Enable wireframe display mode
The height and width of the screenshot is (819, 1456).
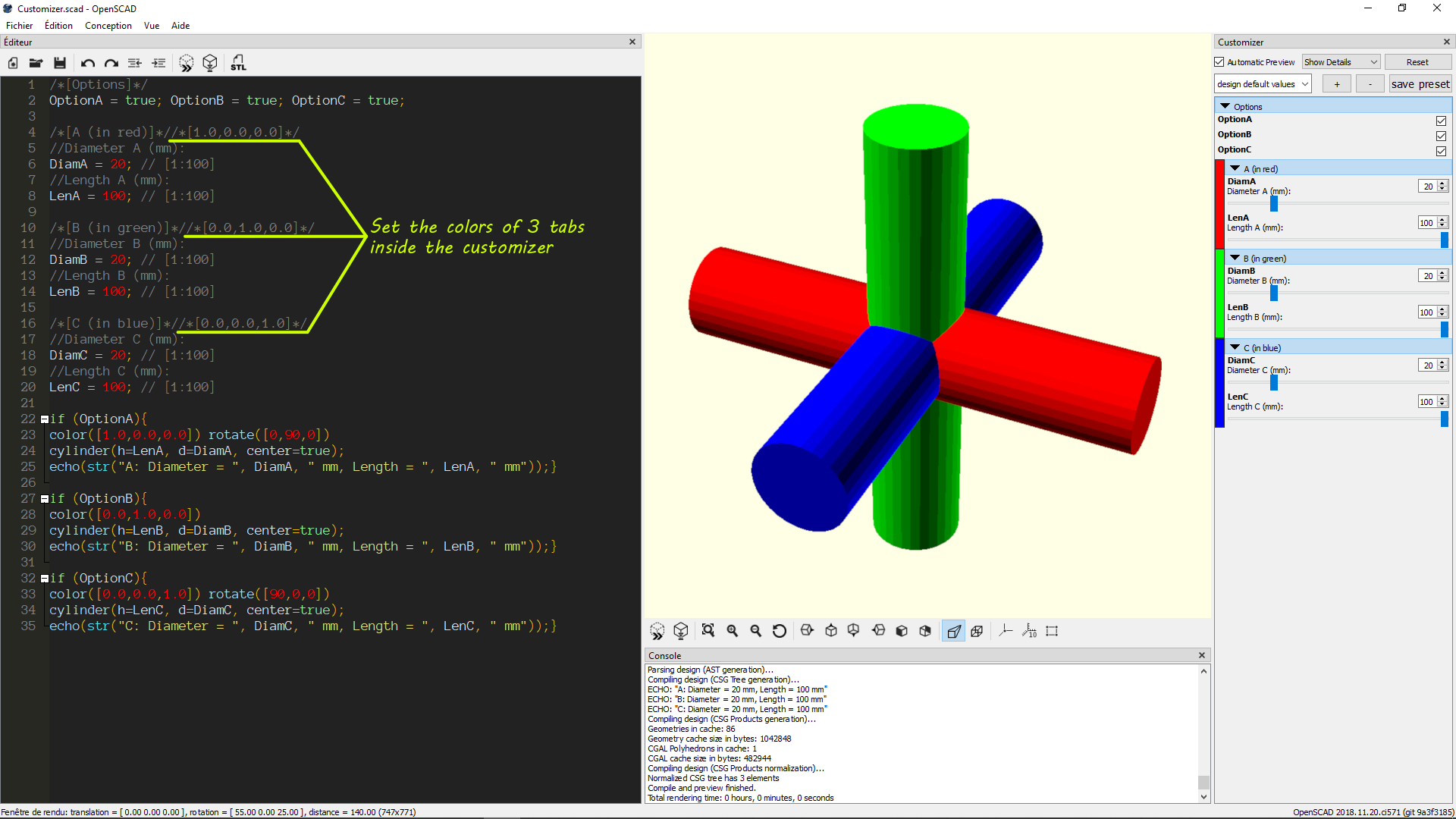tap(977, 630)
